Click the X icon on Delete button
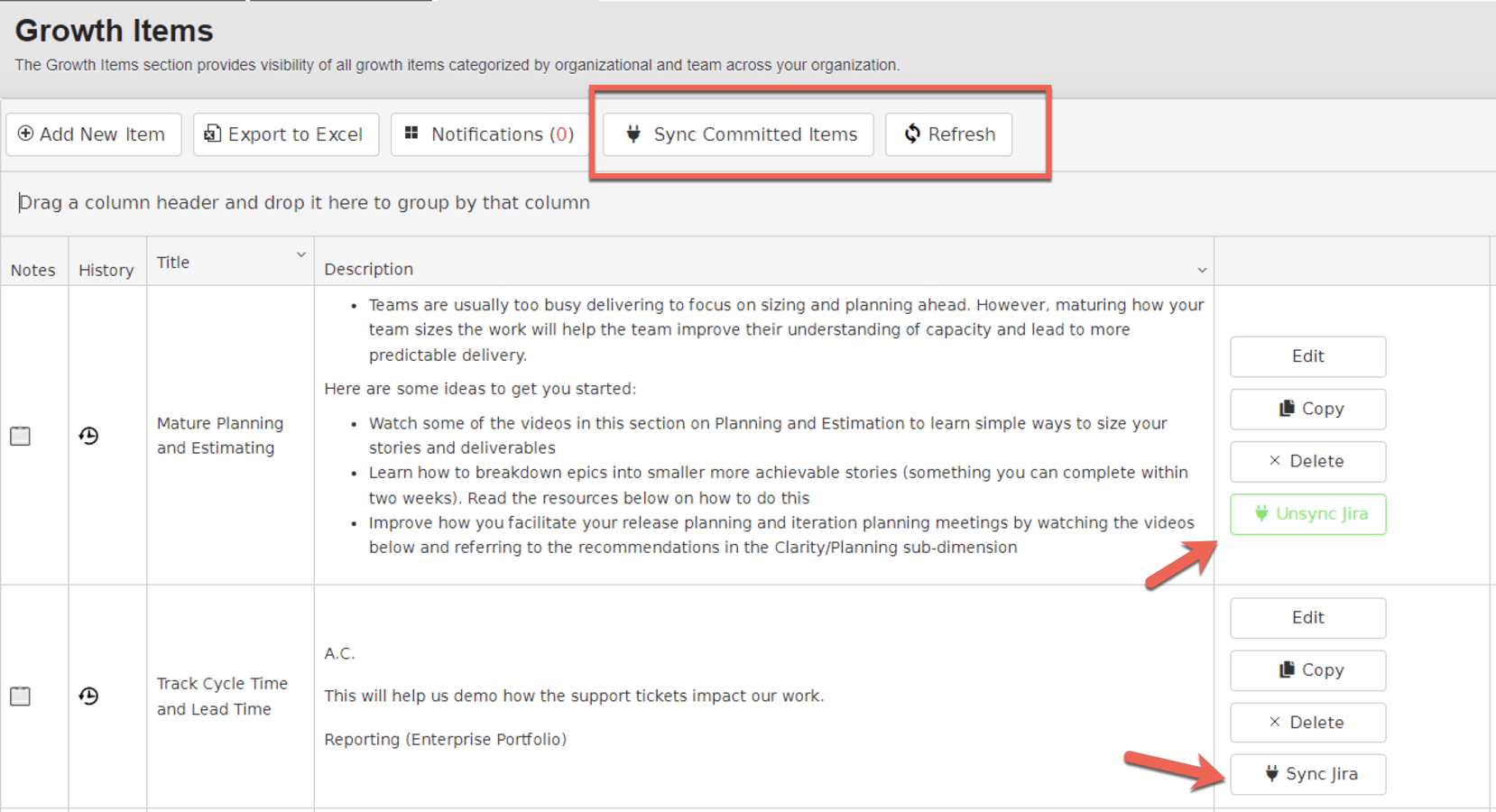This screenshot has width=1496, height=812. 1275,460
